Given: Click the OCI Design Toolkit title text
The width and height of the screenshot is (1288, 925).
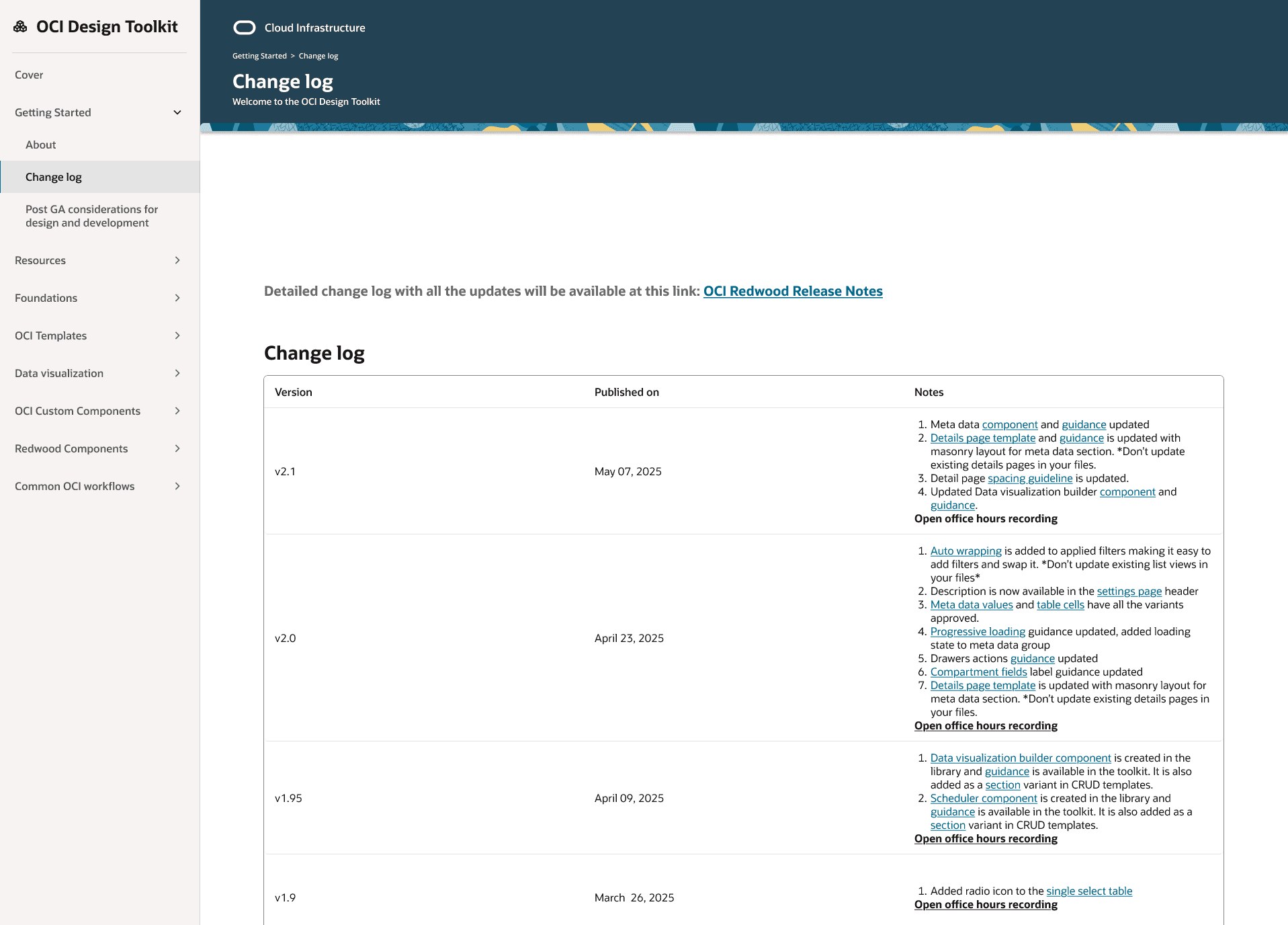Looking at the screenshot, I should 107,27.
